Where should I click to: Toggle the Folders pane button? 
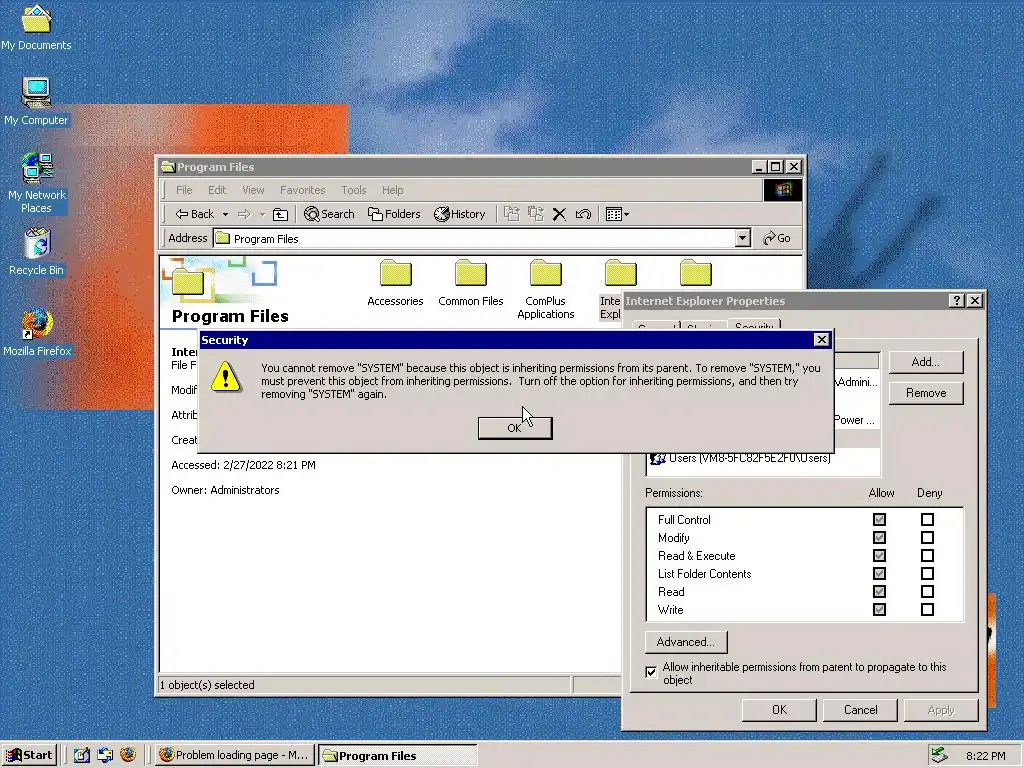click(x=394, y=214)
